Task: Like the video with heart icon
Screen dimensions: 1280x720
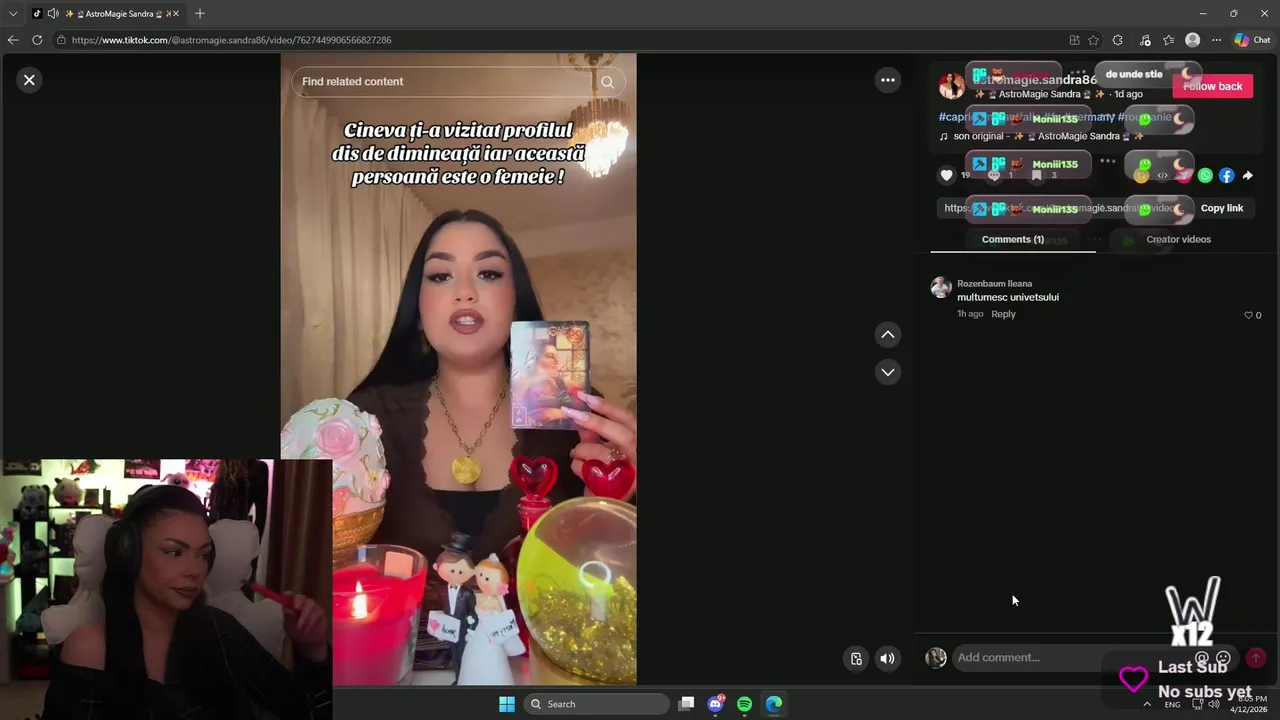Action: tap(946, 175)
